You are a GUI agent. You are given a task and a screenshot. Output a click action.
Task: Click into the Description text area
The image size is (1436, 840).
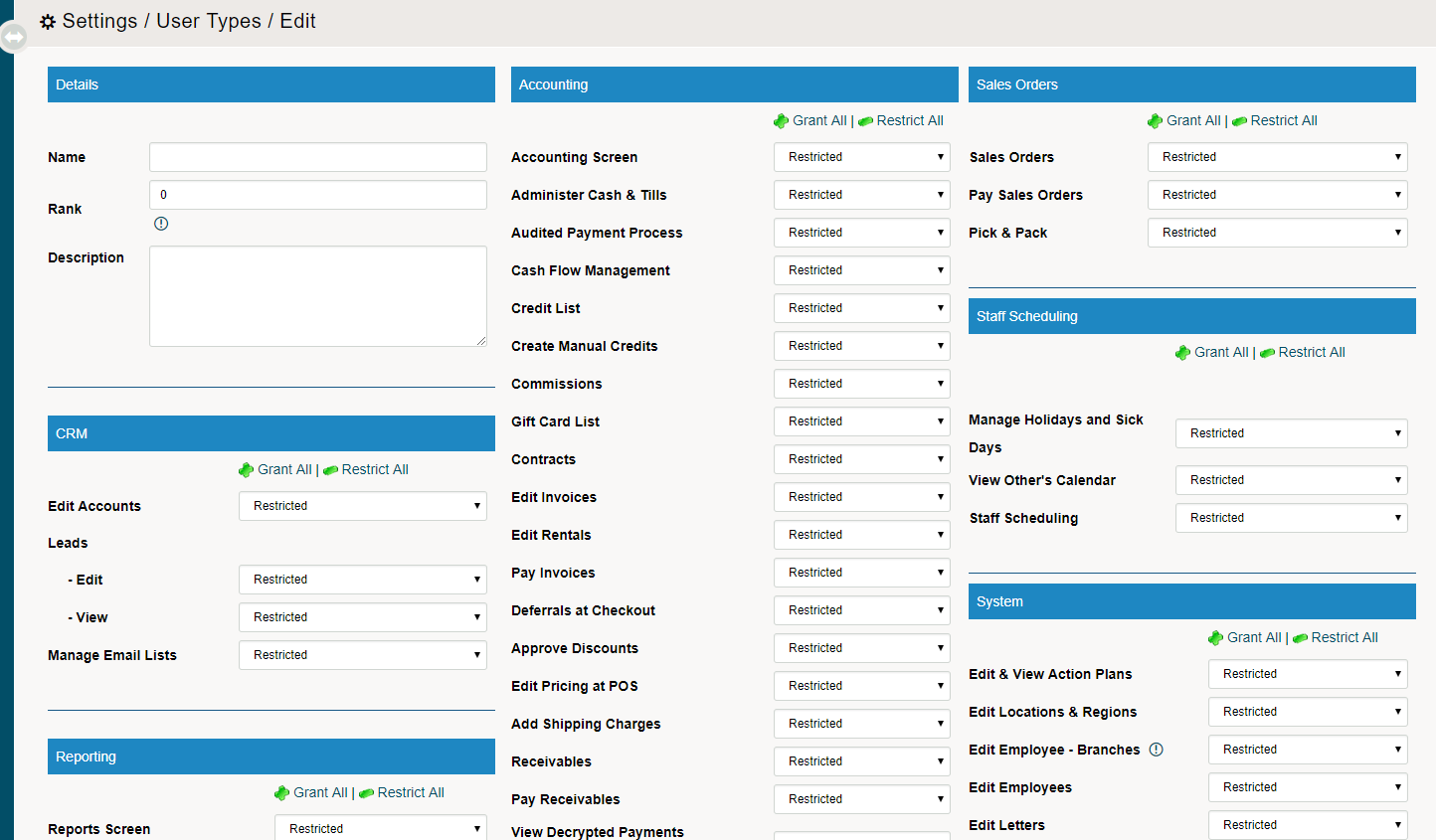tap(317, 296)
